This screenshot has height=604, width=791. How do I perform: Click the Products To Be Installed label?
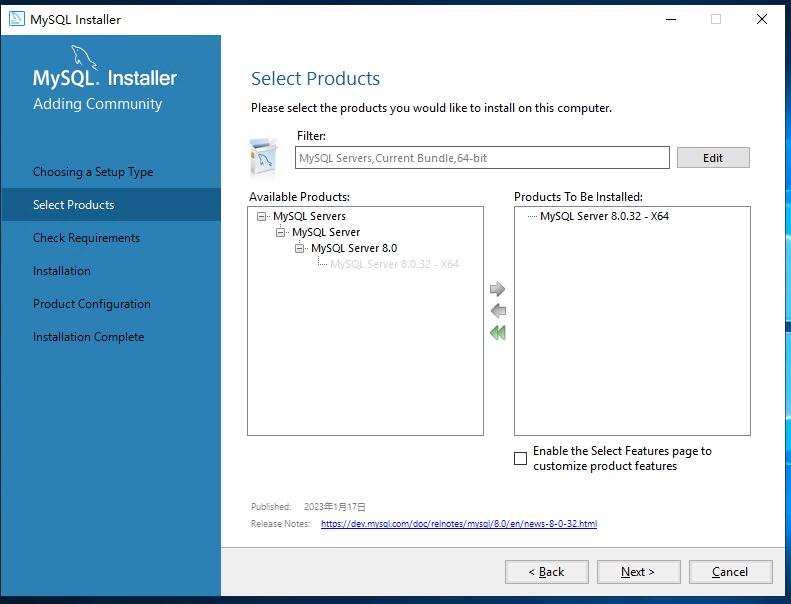578,197
